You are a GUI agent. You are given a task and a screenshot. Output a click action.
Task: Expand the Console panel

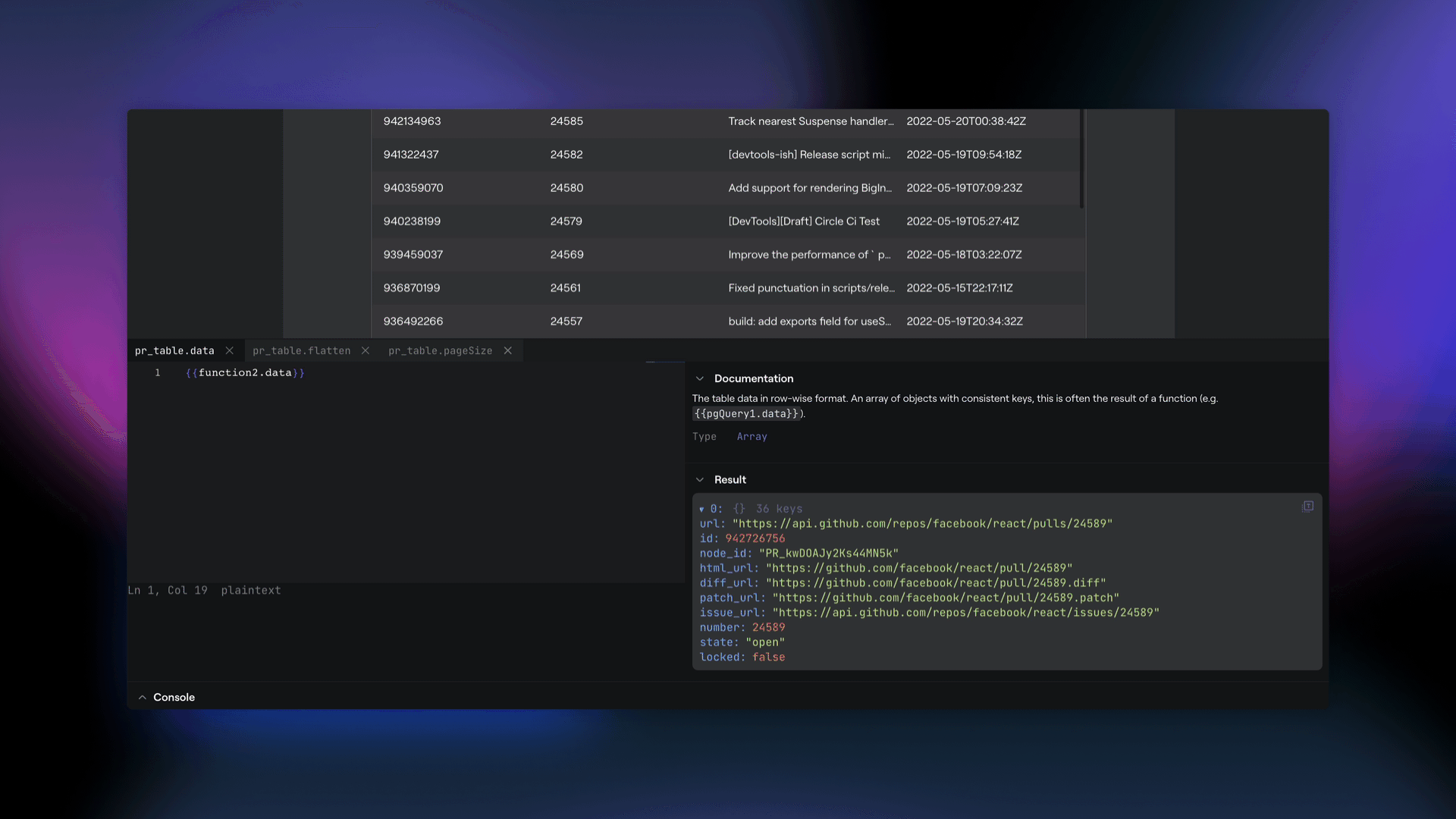(142, 697)
